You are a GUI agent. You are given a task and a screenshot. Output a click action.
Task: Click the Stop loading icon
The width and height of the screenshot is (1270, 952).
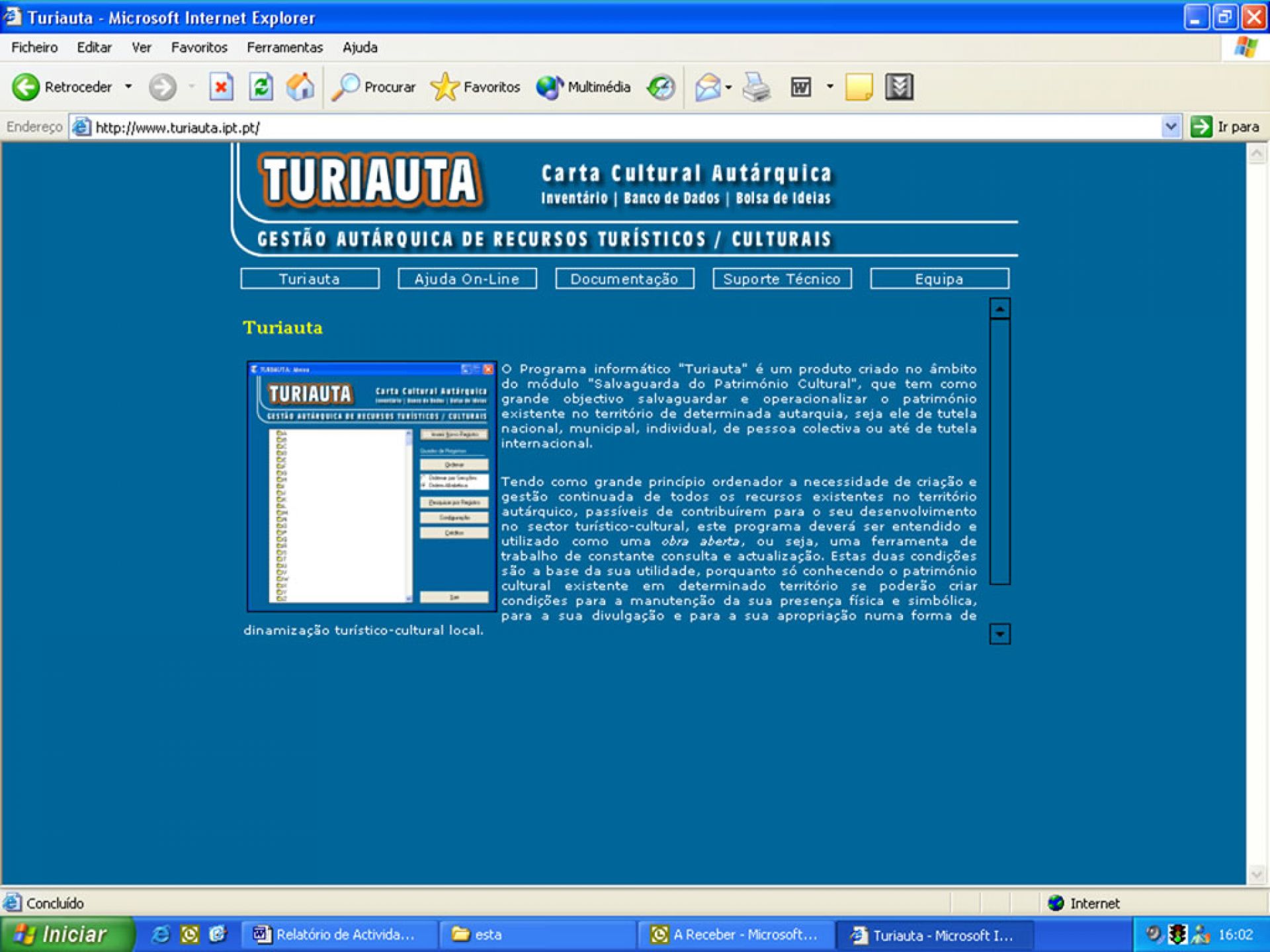(221, 87)
